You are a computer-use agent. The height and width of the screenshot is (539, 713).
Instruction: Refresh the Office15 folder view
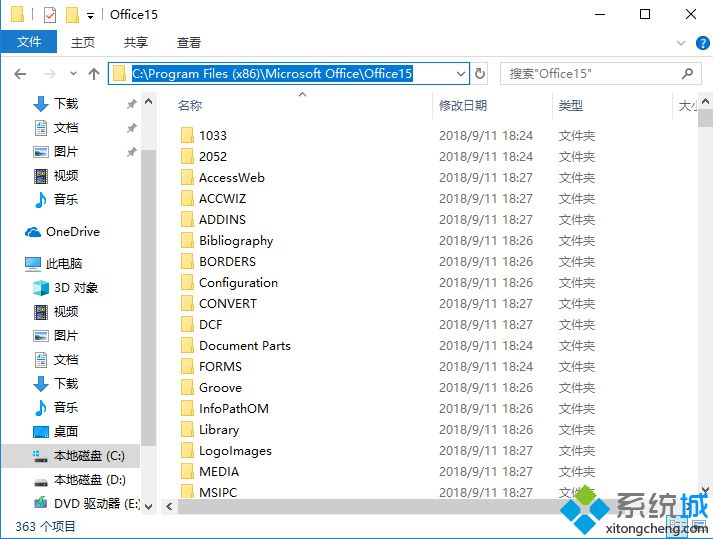click(480, 73)
